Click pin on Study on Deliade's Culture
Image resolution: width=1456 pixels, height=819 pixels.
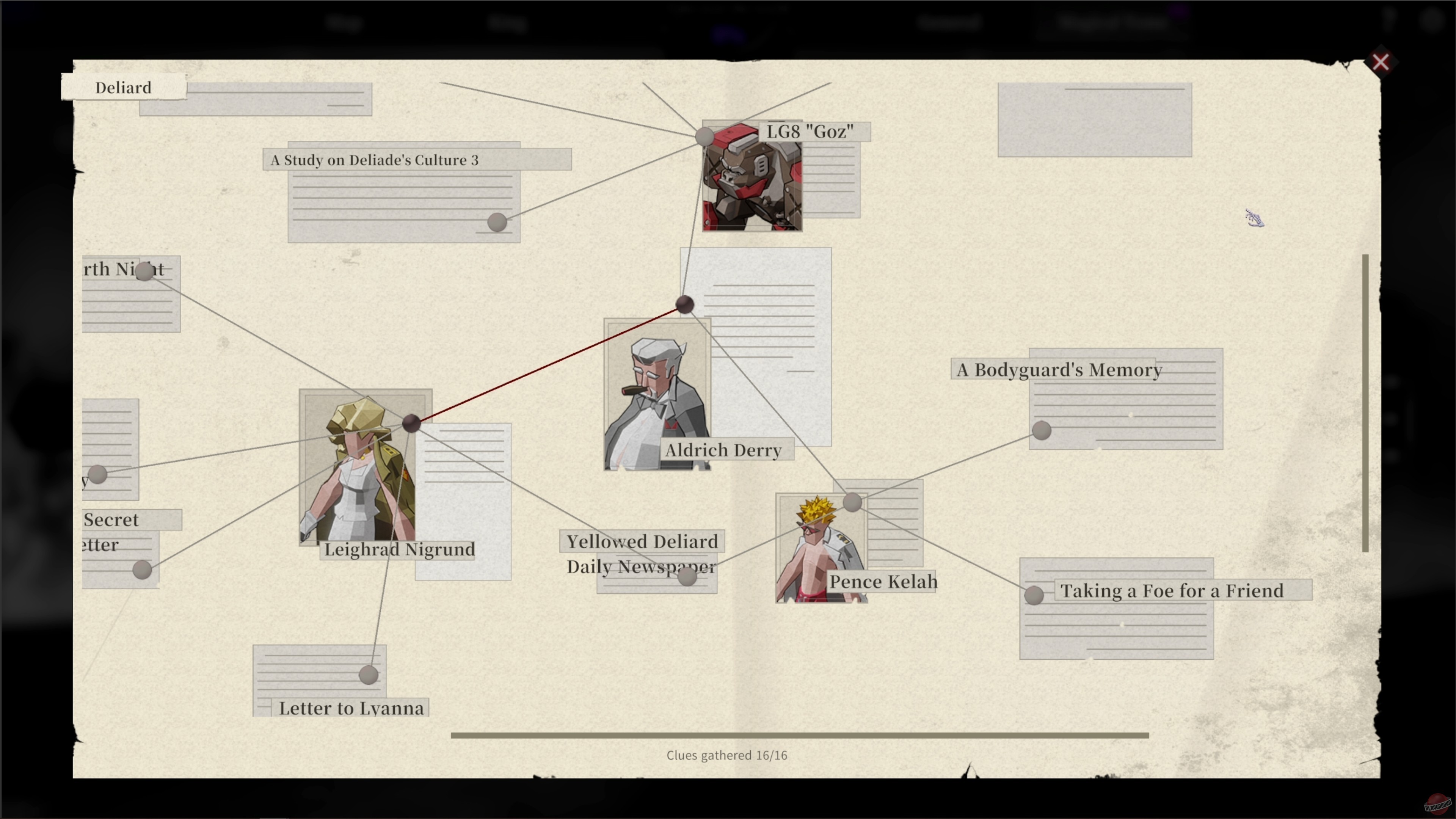(x=497, y=222)
